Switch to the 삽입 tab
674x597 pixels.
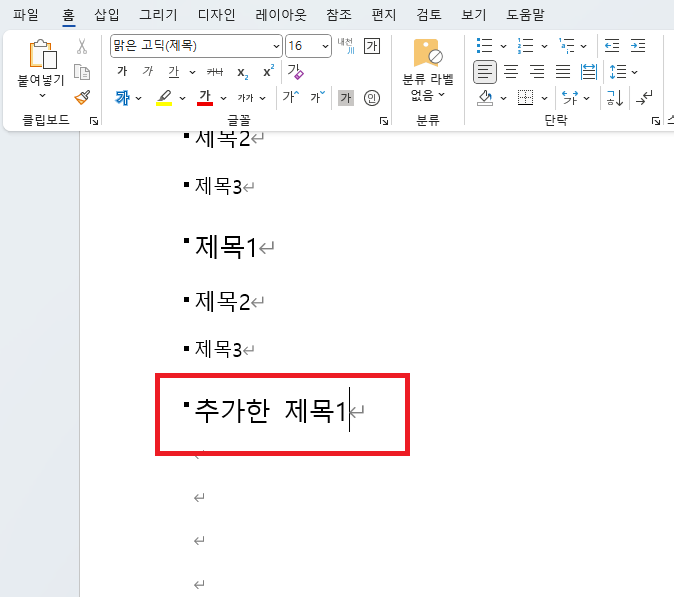pyautogui.click(x=107, y=15)
